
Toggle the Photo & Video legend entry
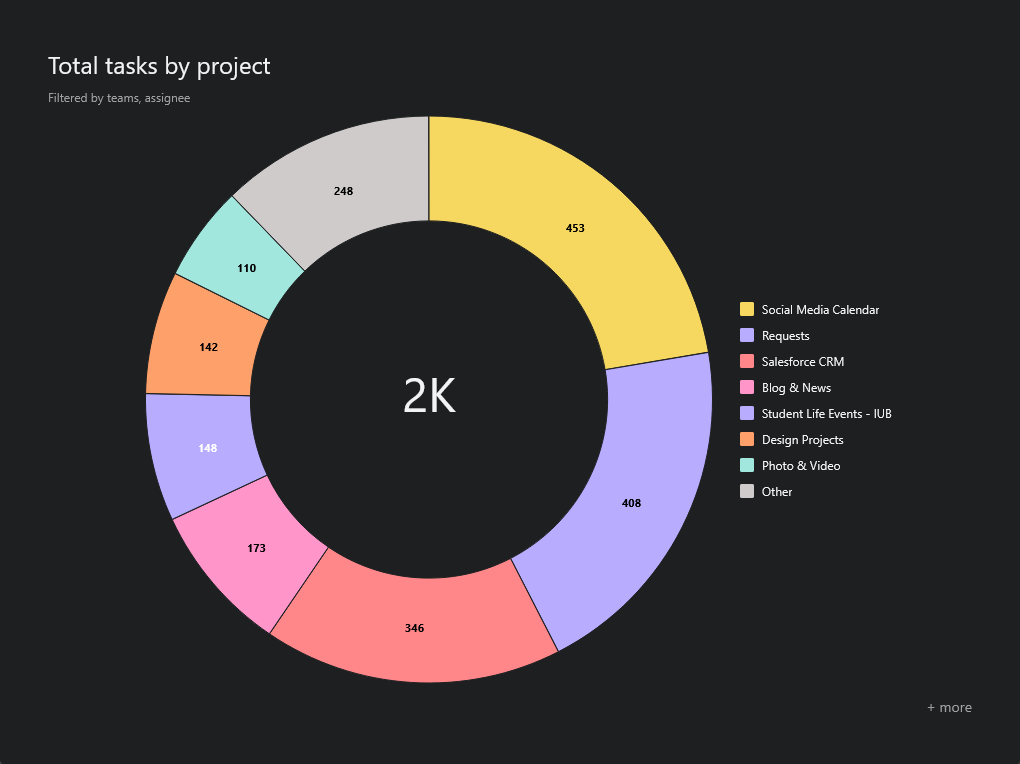click(x=795, y=465)
